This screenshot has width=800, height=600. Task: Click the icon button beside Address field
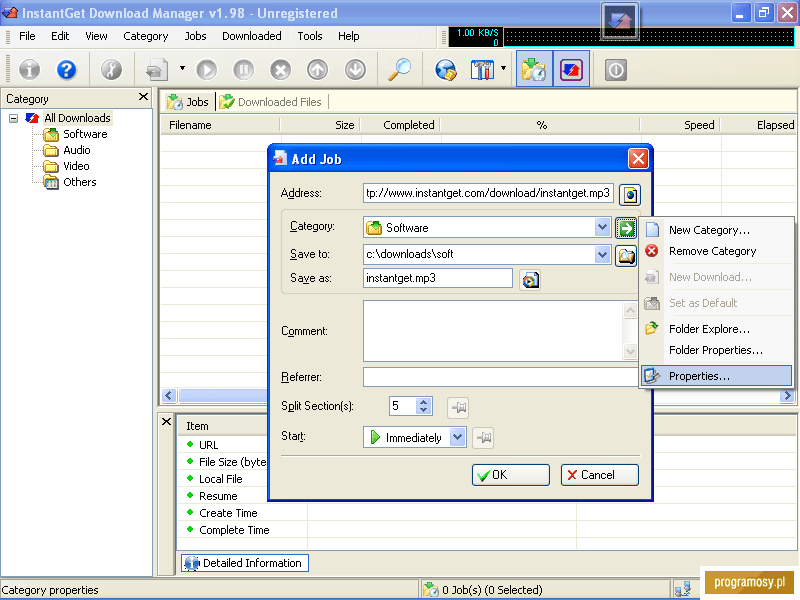(630, 194)
